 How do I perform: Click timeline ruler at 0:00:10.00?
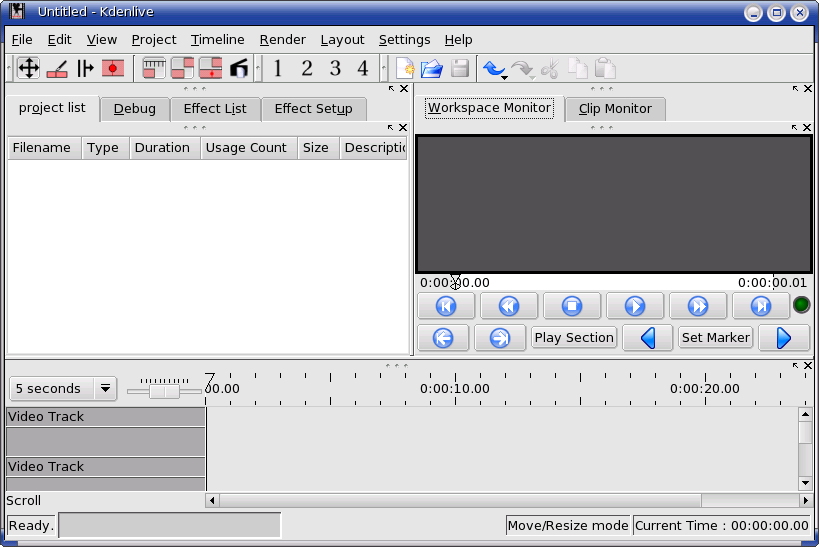(x=455, y=389)
